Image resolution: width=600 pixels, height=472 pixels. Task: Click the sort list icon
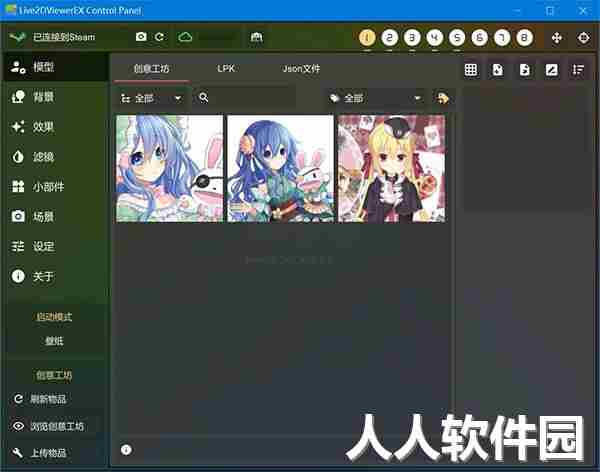(578, 70)
